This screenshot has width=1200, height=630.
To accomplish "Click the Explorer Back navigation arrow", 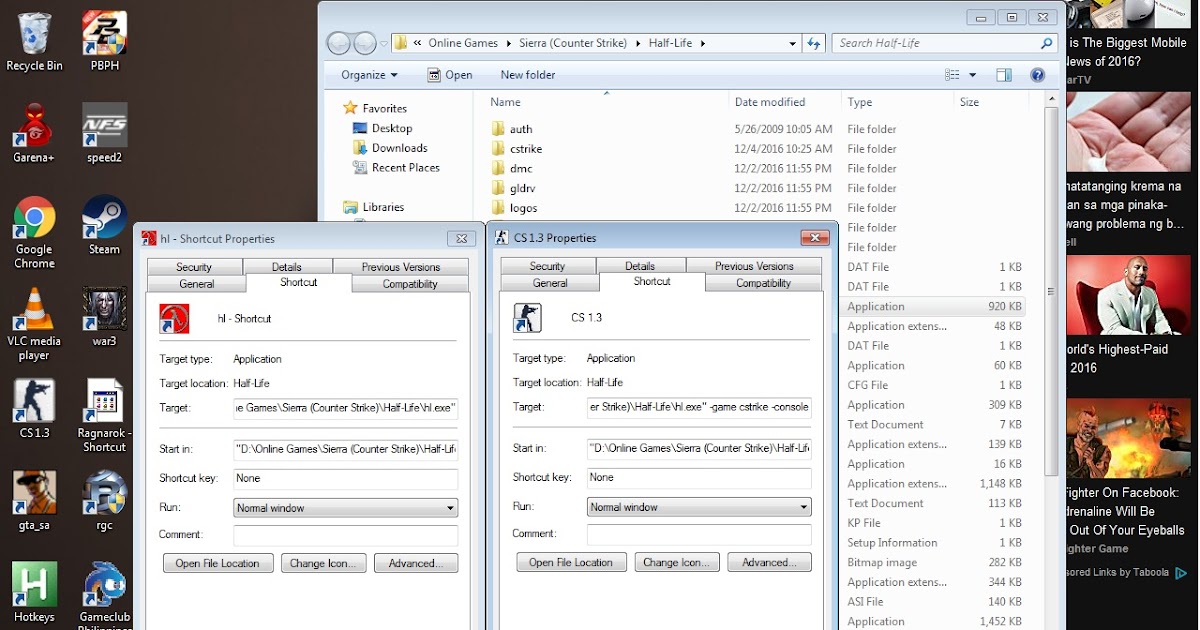I will tap(339, 43).
